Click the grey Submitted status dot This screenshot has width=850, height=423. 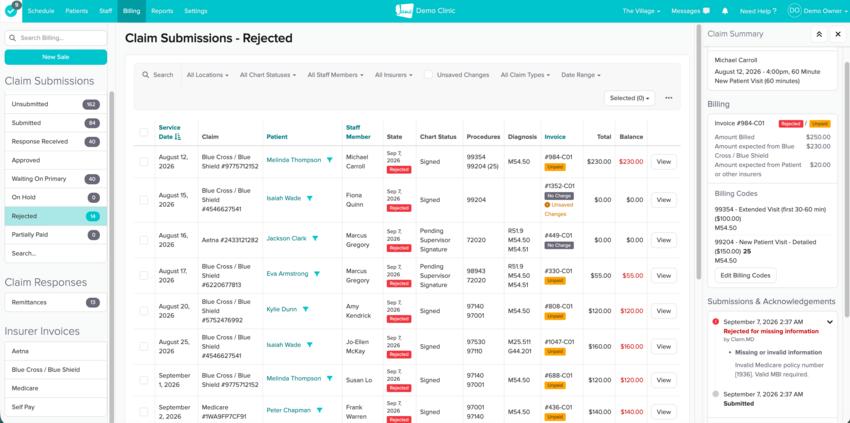pos(716,394)
